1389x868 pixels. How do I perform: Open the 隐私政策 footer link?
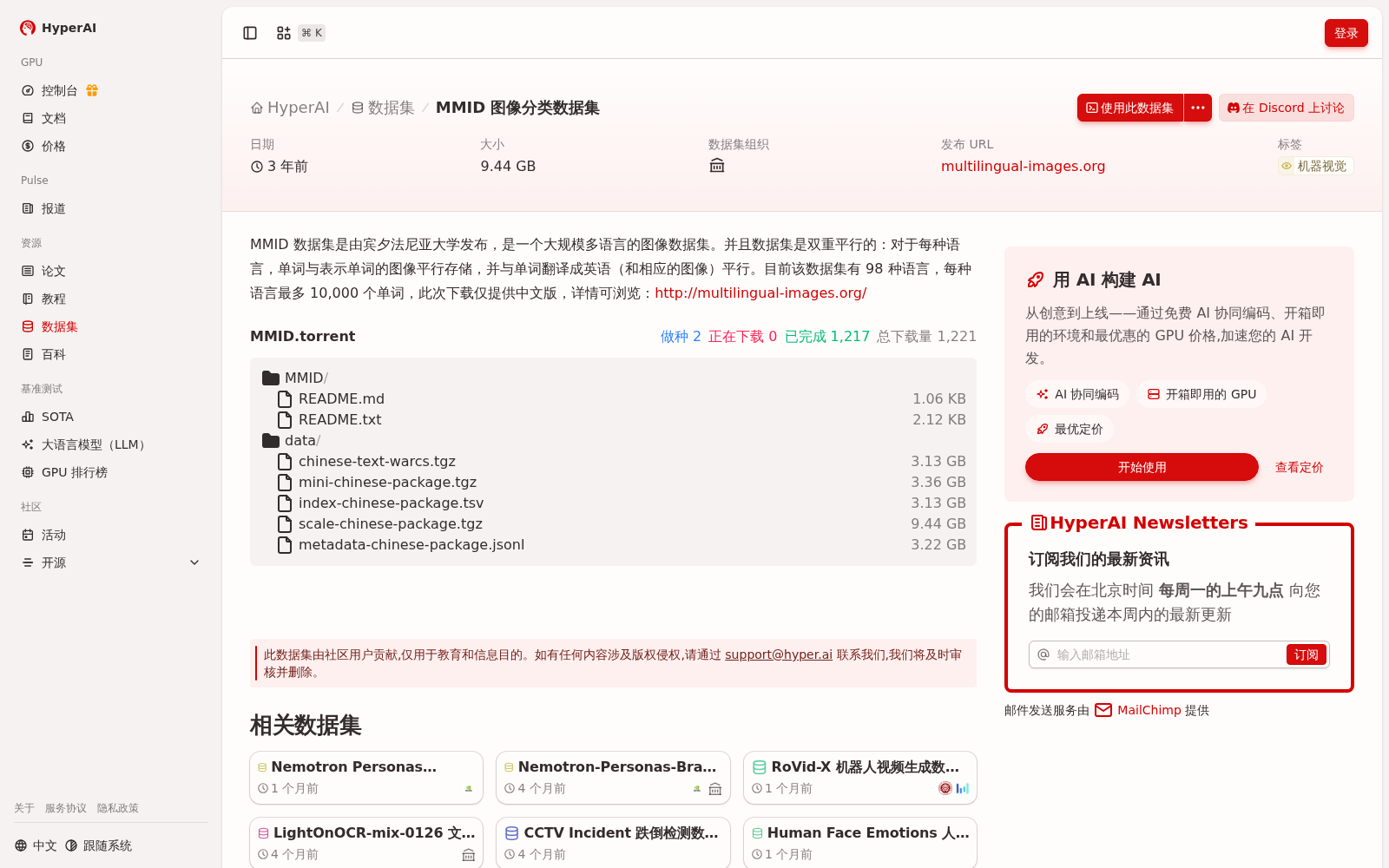coord(118,808)
